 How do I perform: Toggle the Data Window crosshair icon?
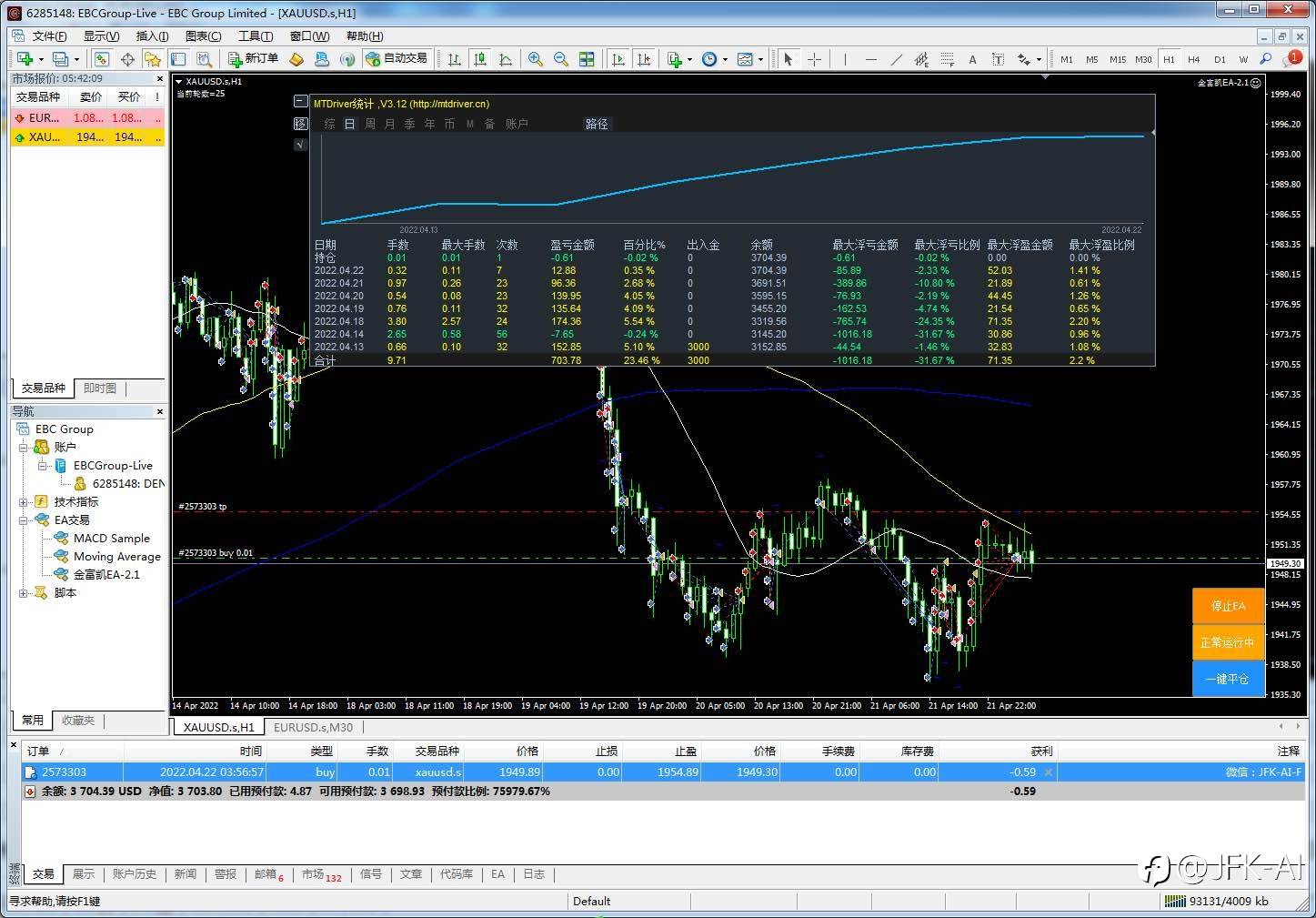(127, 59)
